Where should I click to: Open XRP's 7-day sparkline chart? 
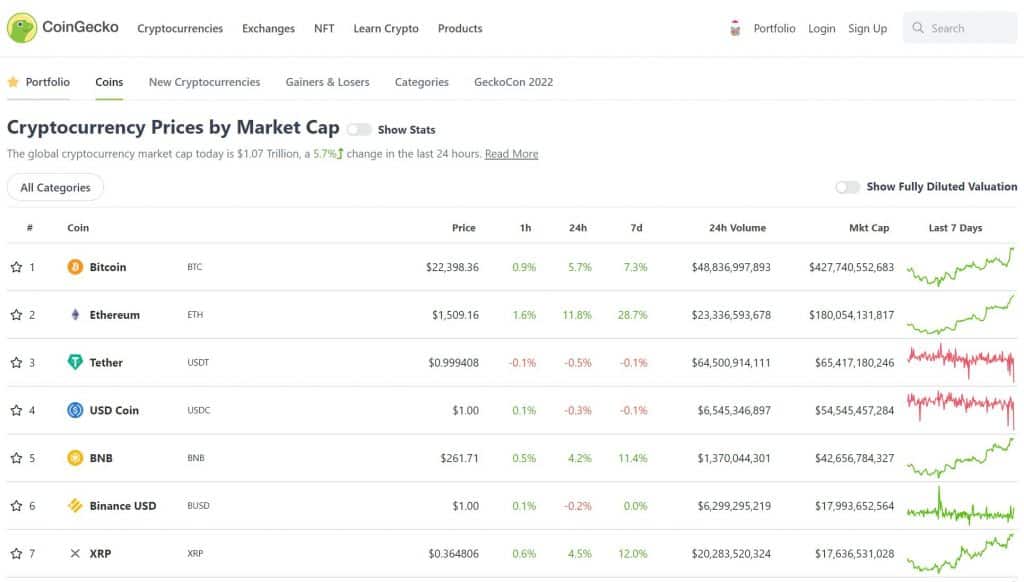[x=961, y=553]
